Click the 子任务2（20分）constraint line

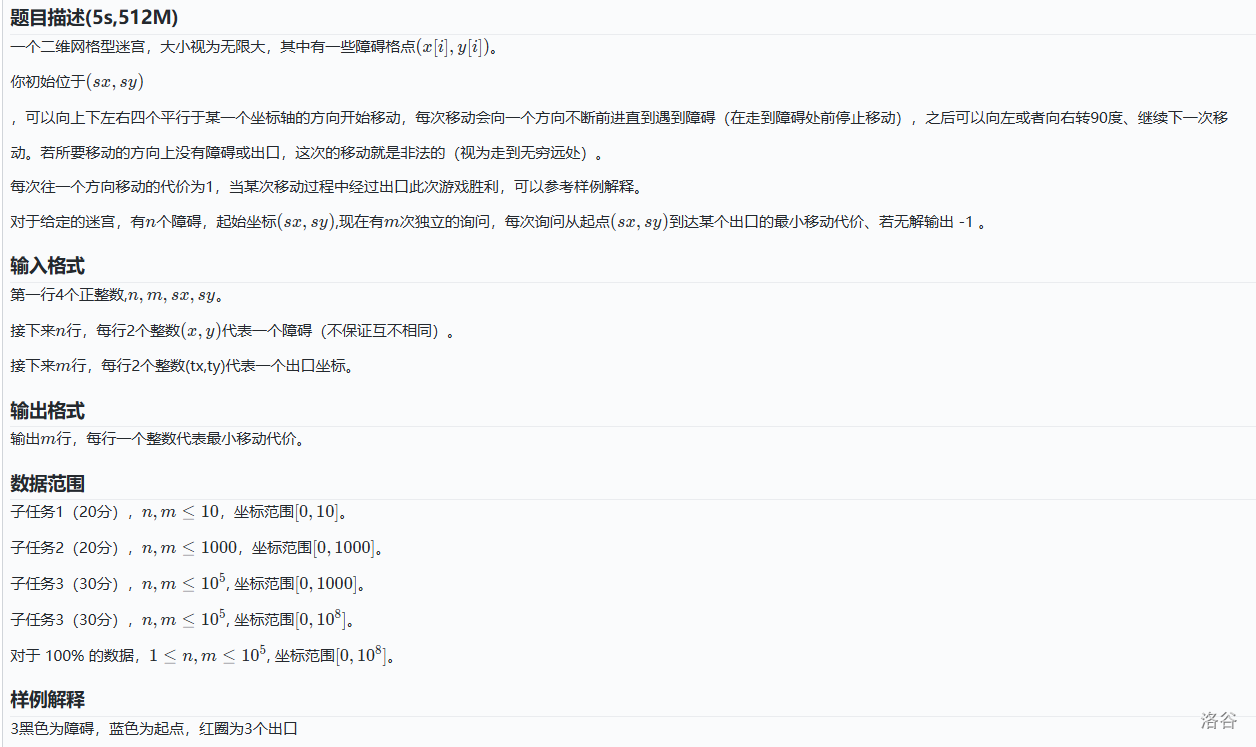196,548
